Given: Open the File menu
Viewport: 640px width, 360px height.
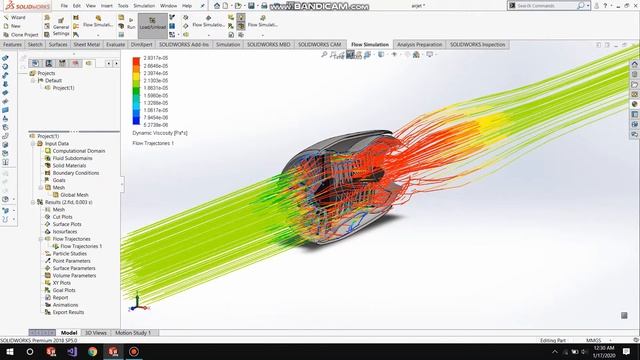Looking at the screenshot, I should 64,6.
